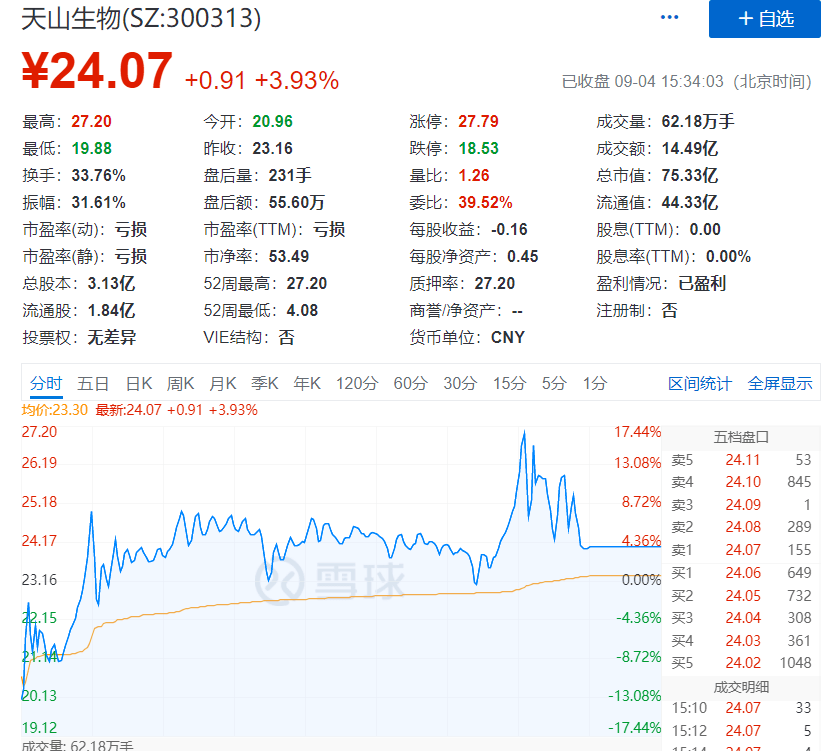
Task: Select the 1分 interval tab
Action: 595,383
